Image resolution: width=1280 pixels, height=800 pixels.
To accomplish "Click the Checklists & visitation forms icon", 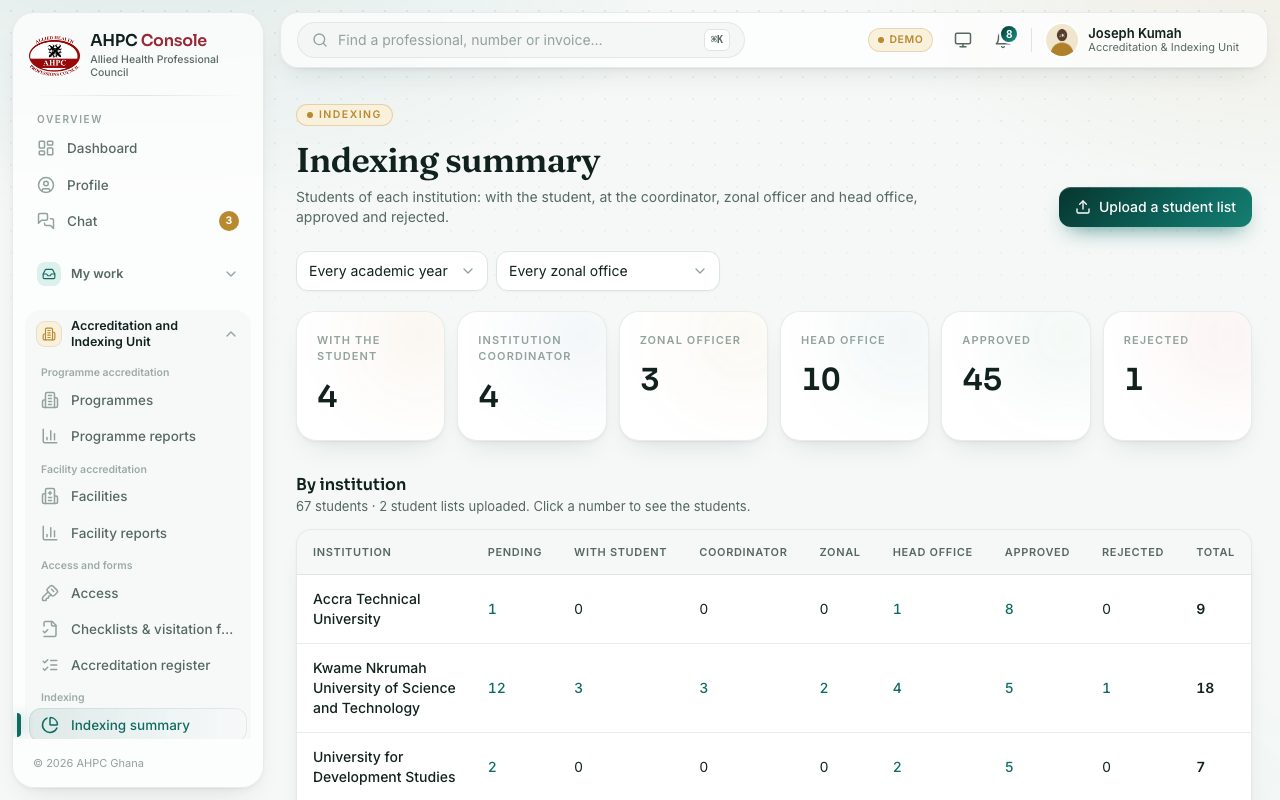I will [x=50, y=630].
